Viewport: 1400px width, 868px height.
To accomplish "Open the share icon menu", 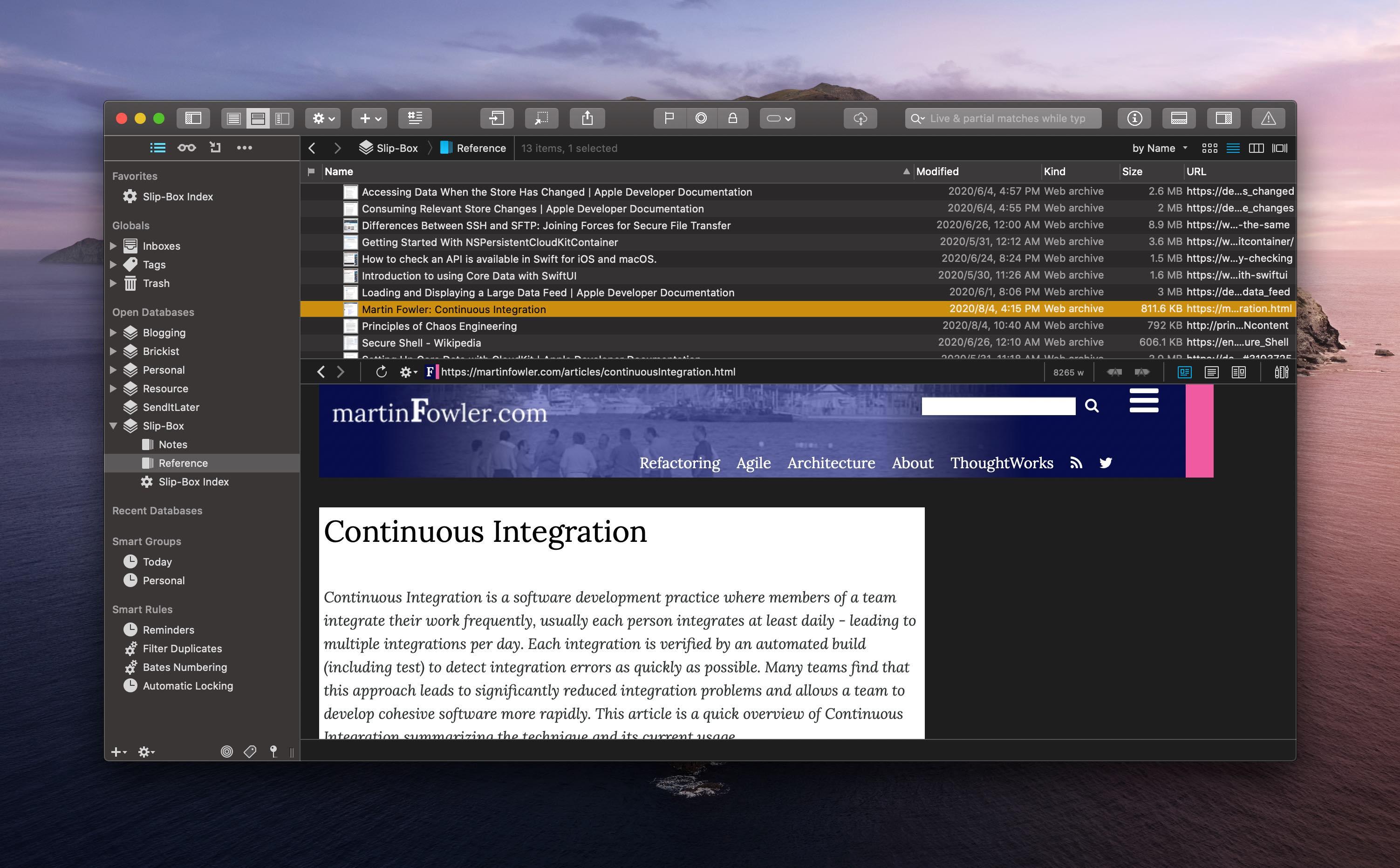I will [587, 118].
